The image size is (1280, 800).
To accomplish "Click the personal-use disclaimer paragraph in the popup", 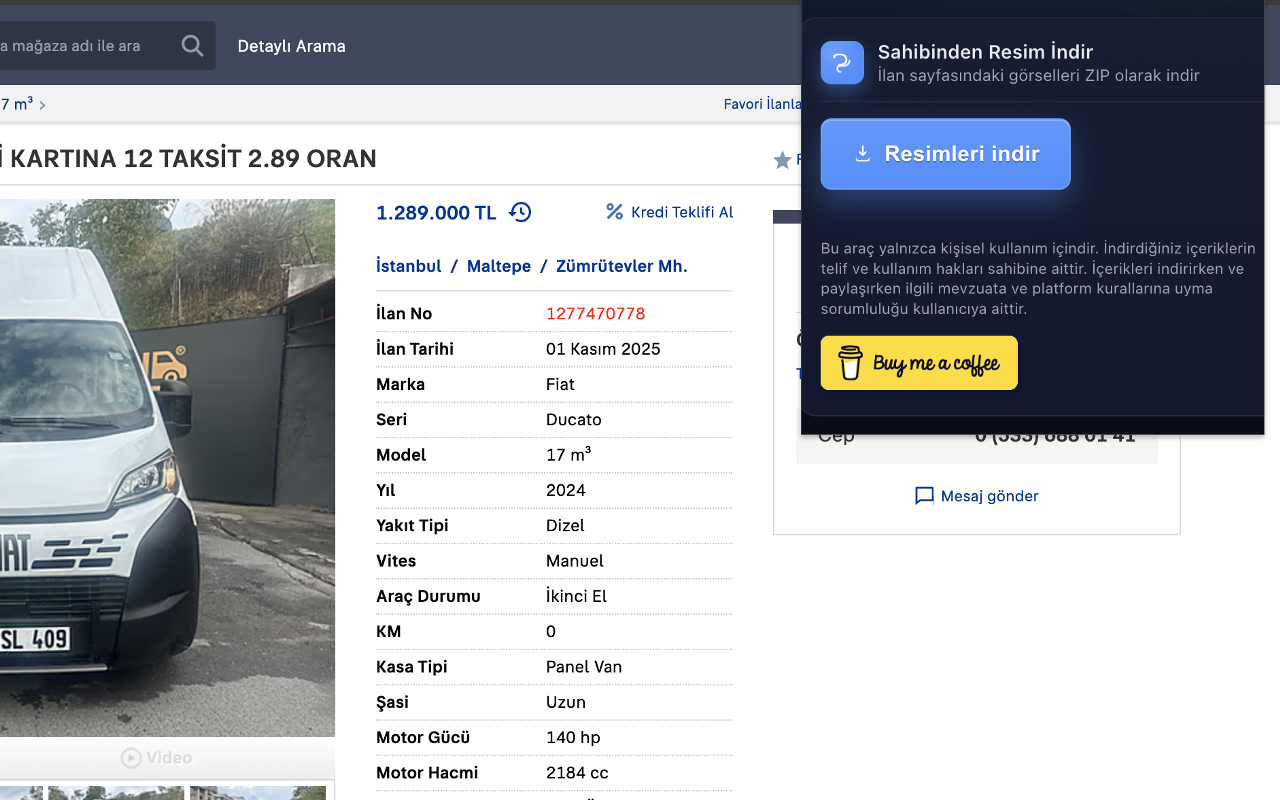I will 1038,279.
